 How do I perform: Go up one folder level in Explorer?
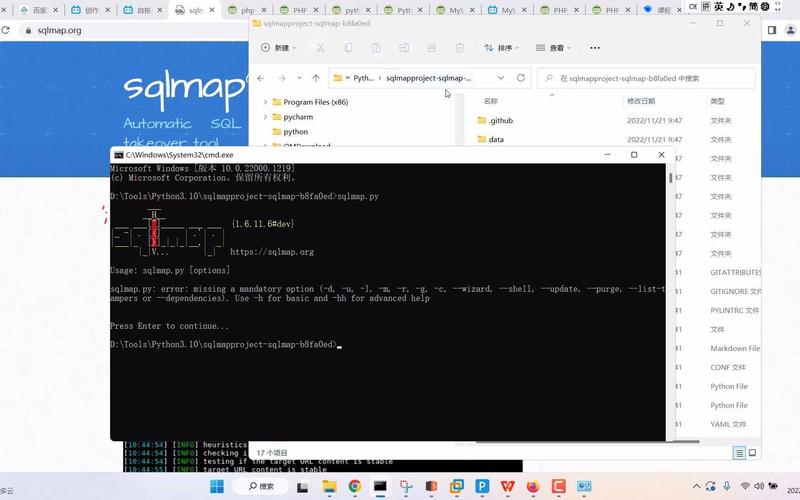coord(316,78)
